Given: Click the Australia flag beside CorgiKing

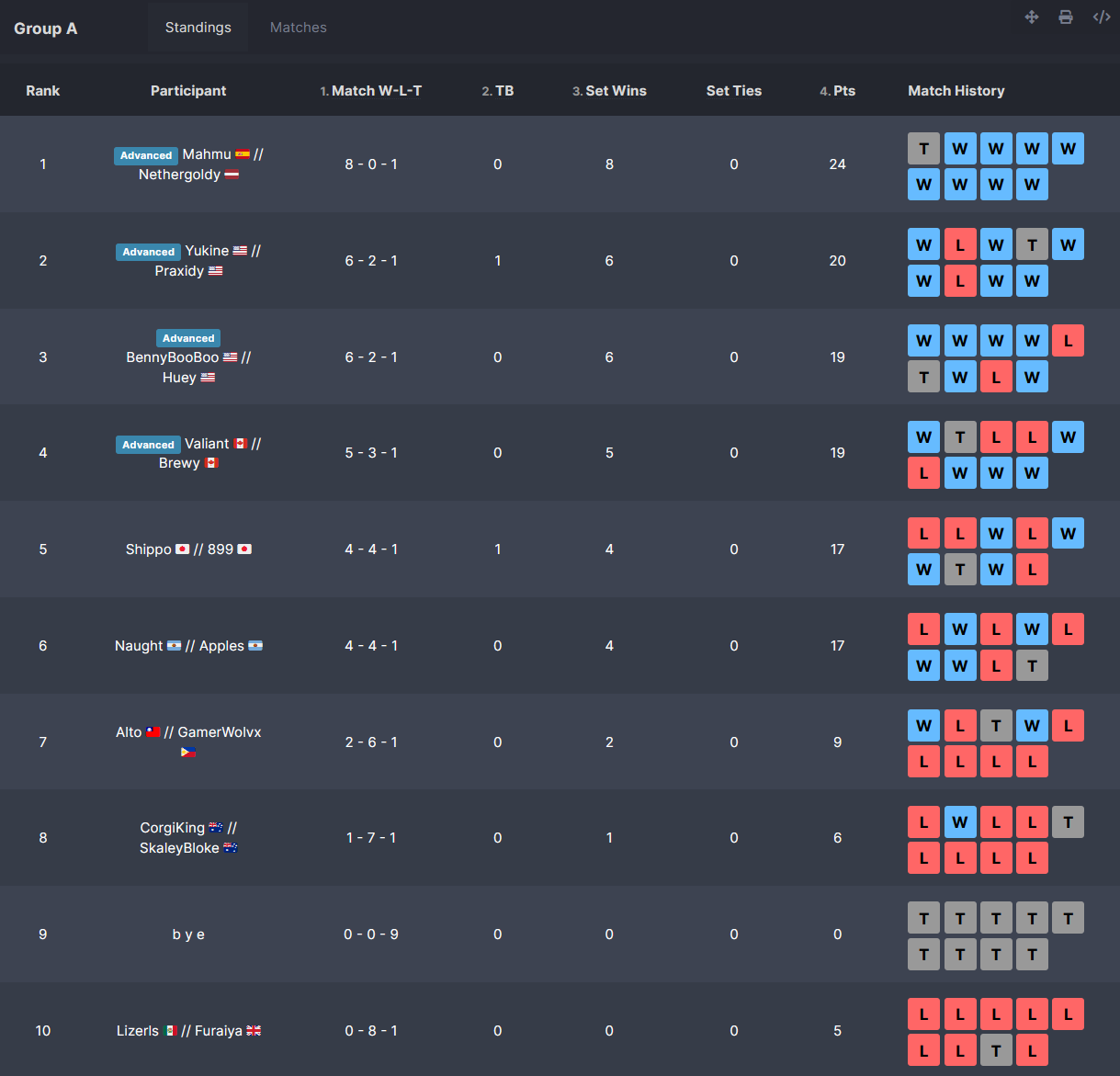Looking at the screenshot, I should pos(216,828).
